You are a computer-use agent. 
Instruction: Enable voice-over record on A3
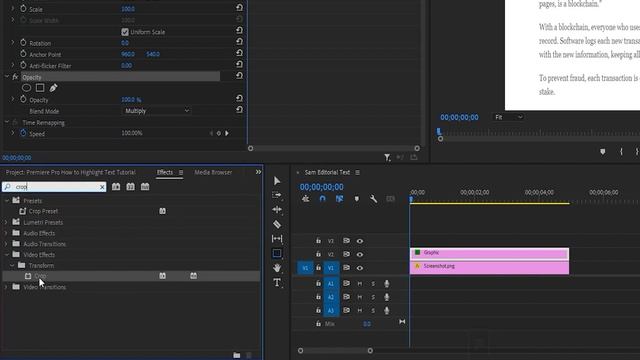pos(387,311)
